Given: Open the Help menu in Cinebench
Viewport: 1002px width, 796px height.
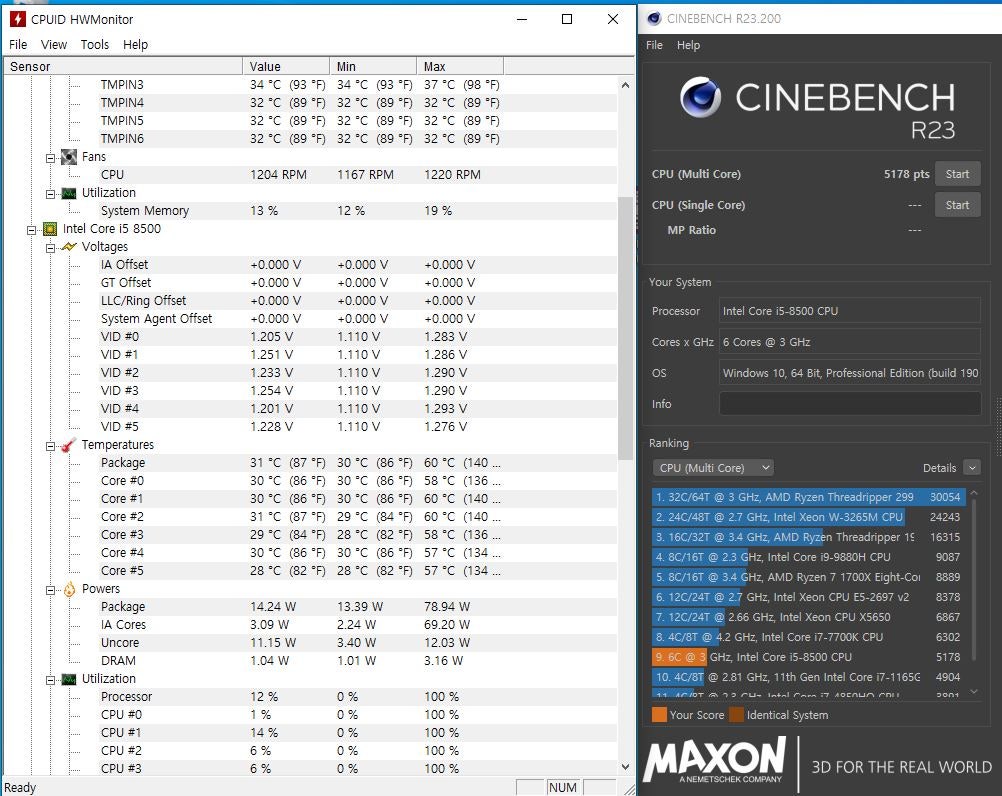Looking at the screenshot, I should pyautogui.click(x=688, y=45).
